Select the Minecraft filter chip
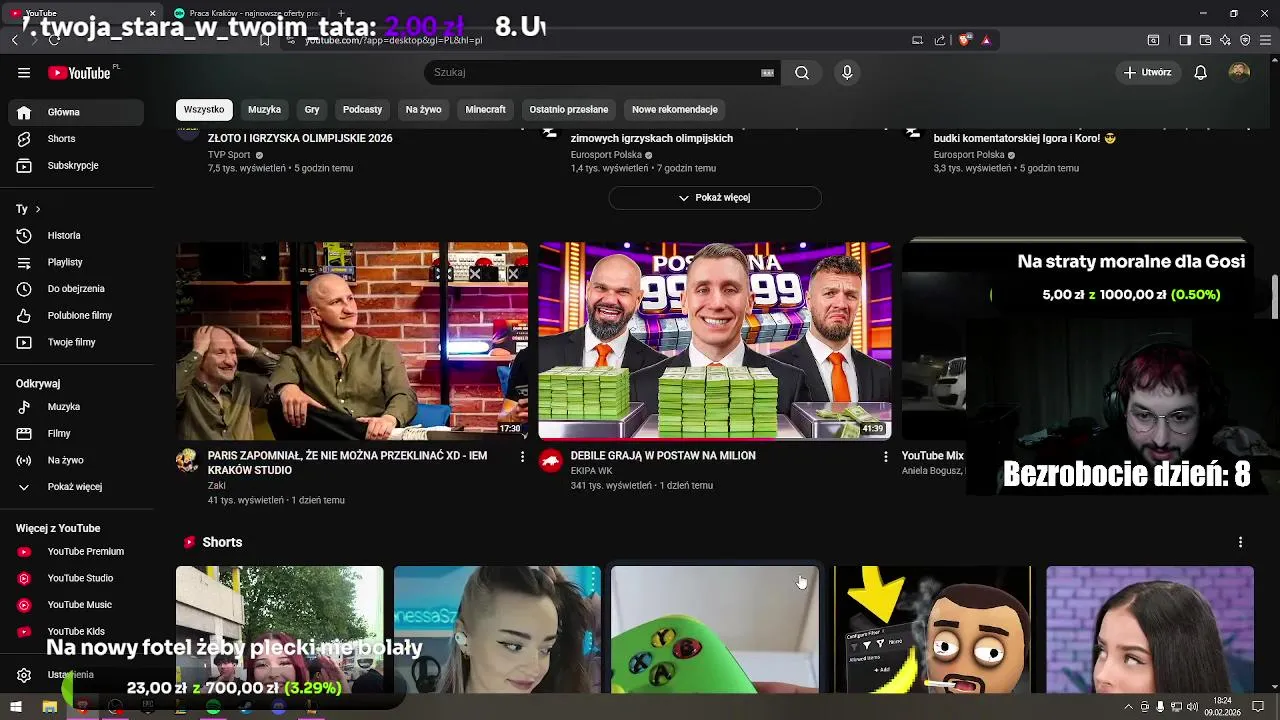1280x720 pixels. (485, 109)
